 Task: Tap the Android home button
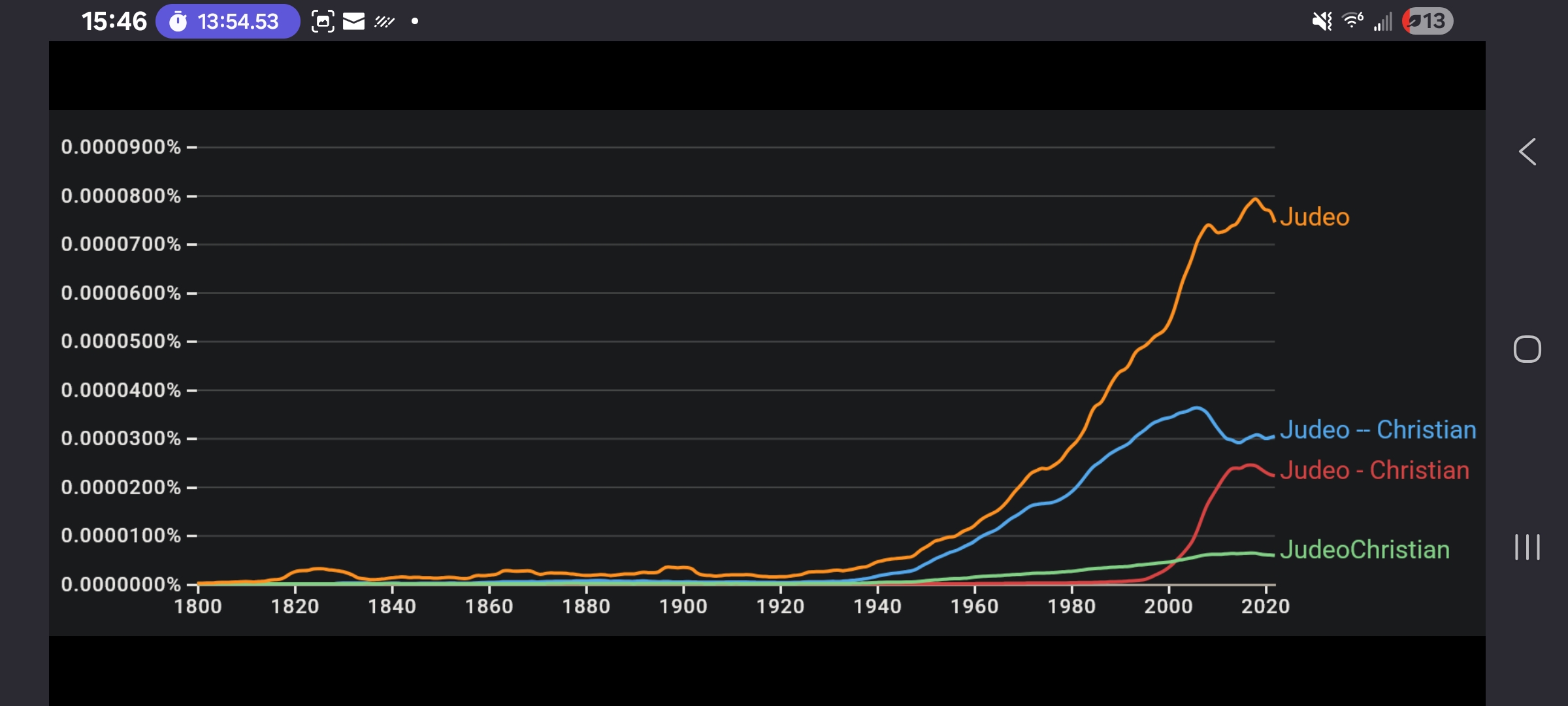(x=1527, y=349)
